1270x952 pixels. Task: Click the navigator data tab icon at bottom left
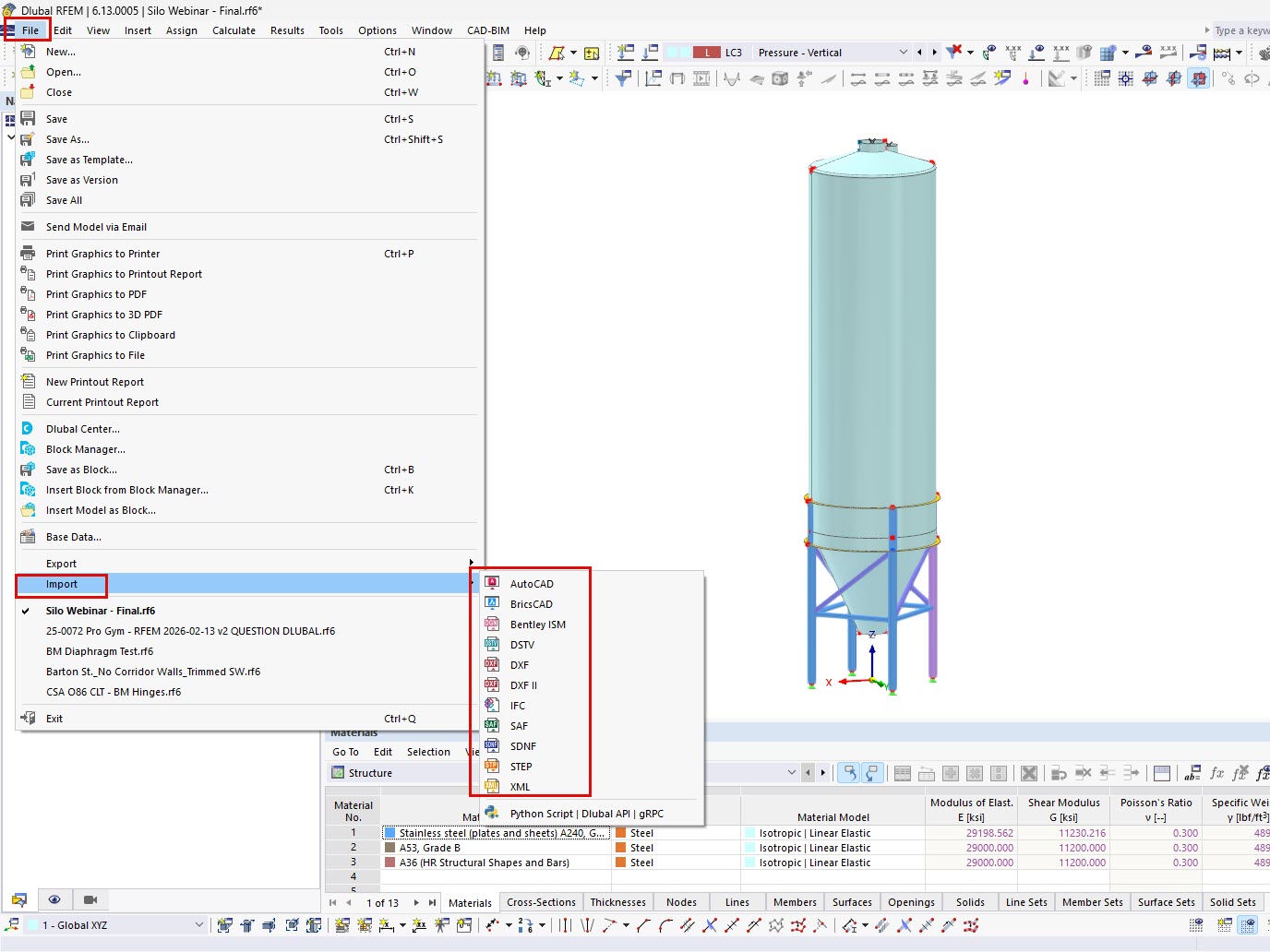click(x=18, y=899)
